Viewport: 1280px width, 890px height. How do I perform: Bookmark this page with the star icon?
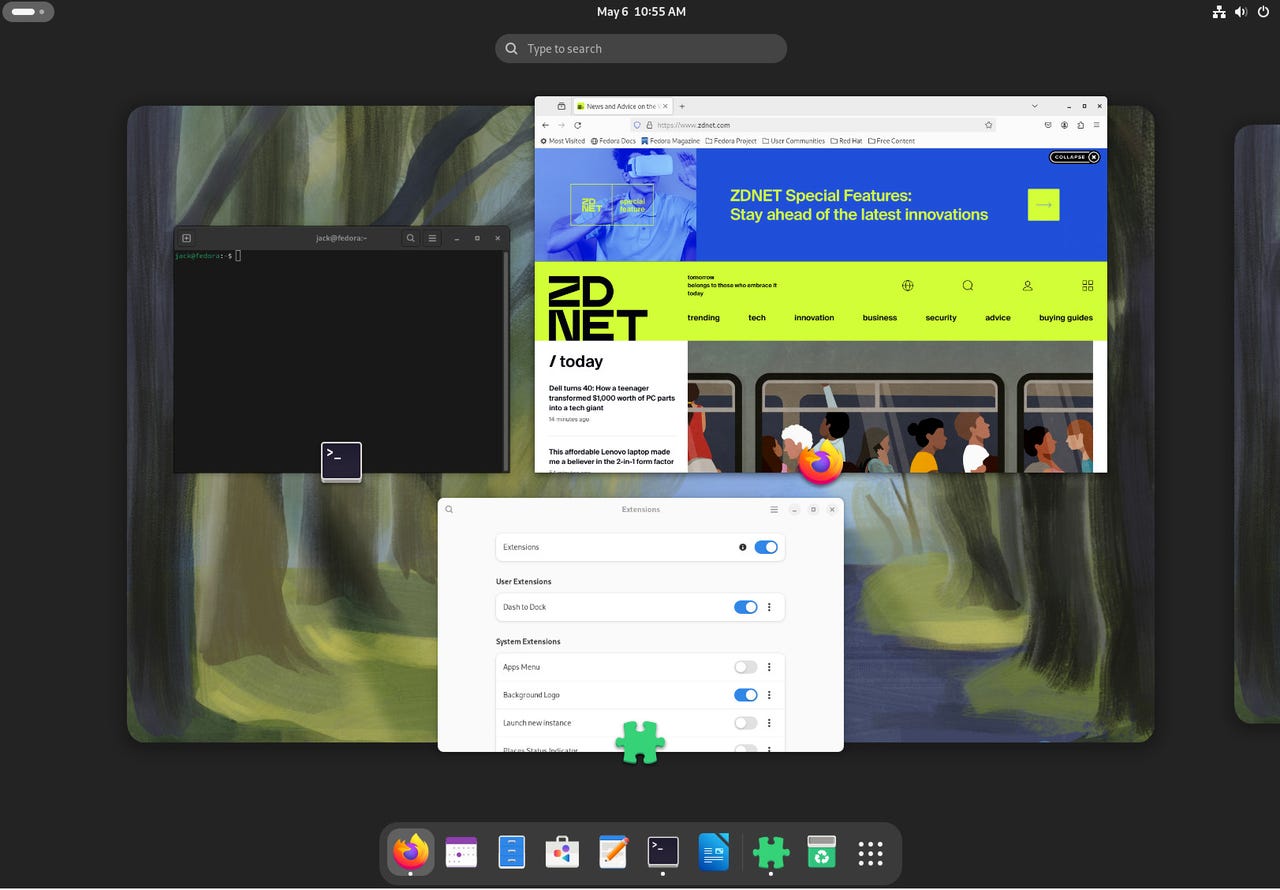(x=989, y=125)
